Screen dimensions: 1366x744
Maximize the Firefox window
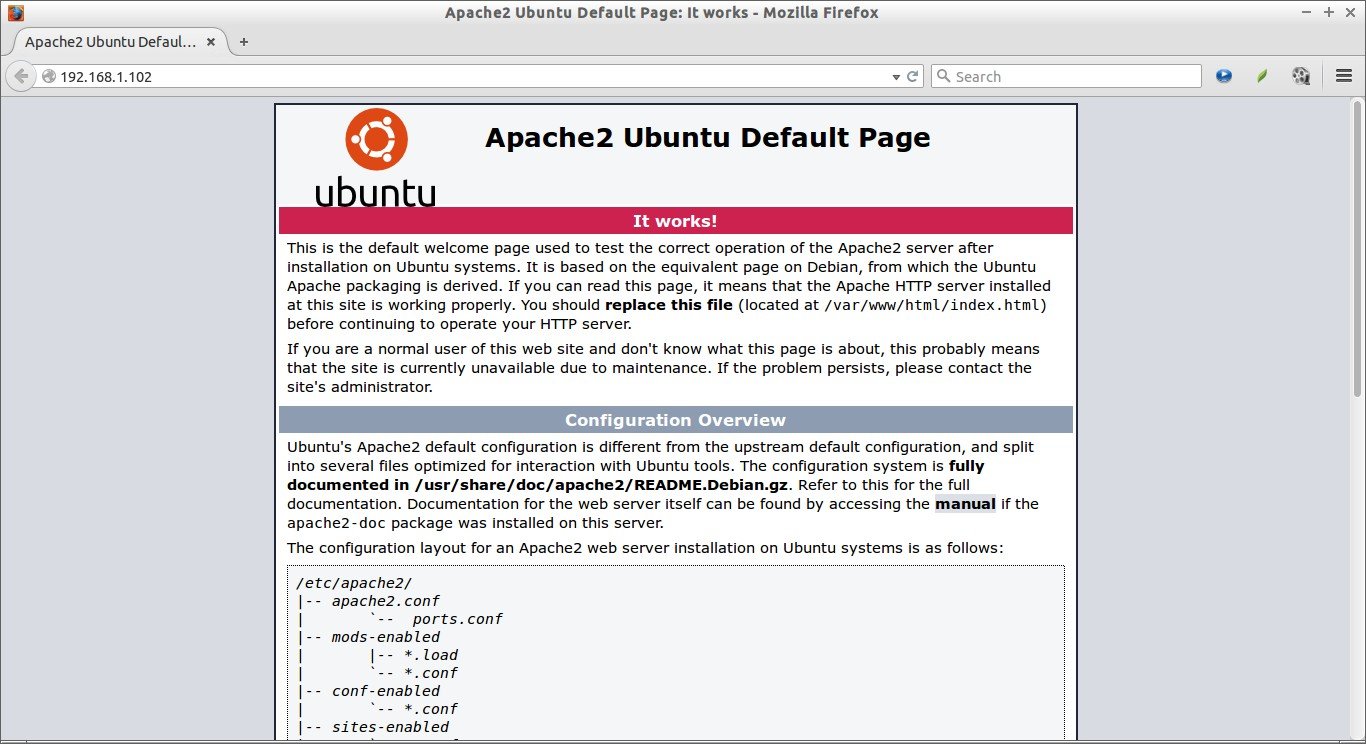[1329, 12]
